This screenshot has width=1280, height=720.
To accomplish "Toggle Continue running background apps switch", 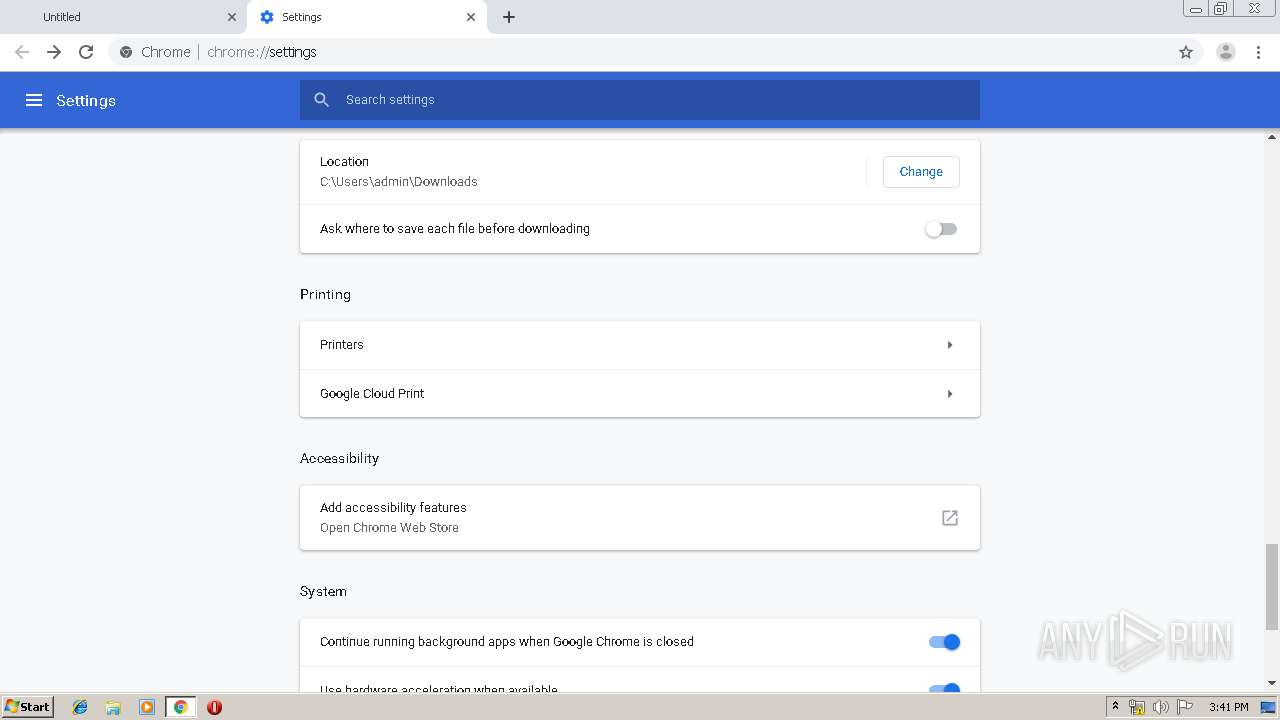I will point(944,642).
